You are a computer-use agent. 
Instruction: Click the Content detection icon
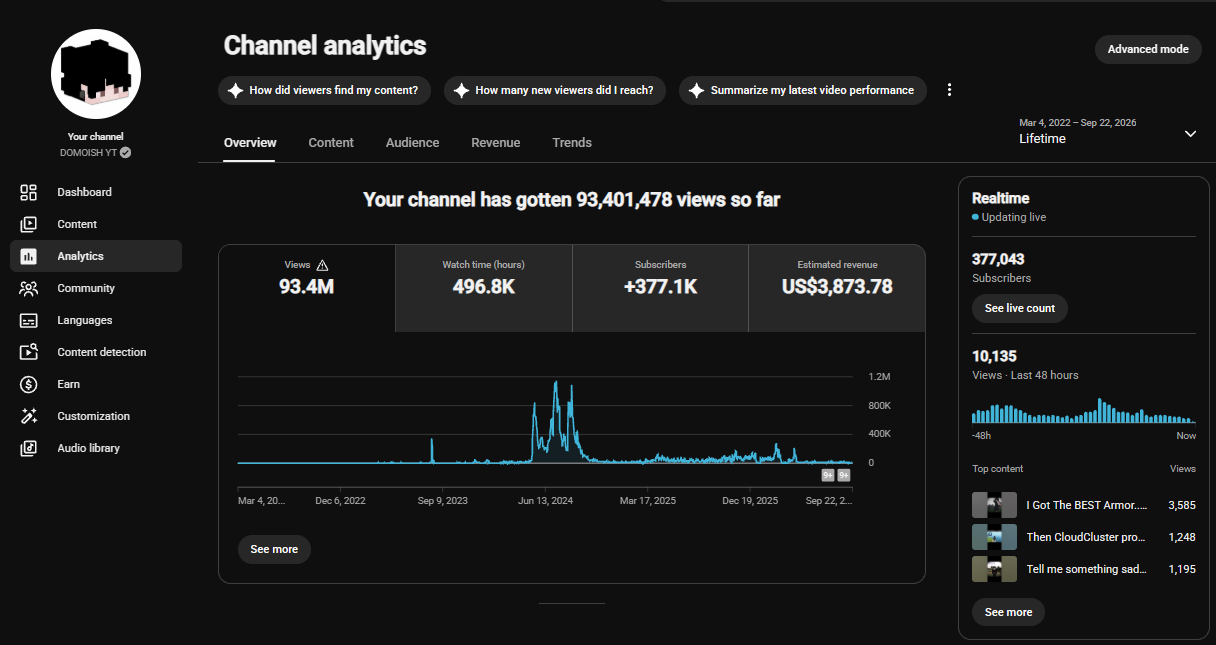[29, 352]
